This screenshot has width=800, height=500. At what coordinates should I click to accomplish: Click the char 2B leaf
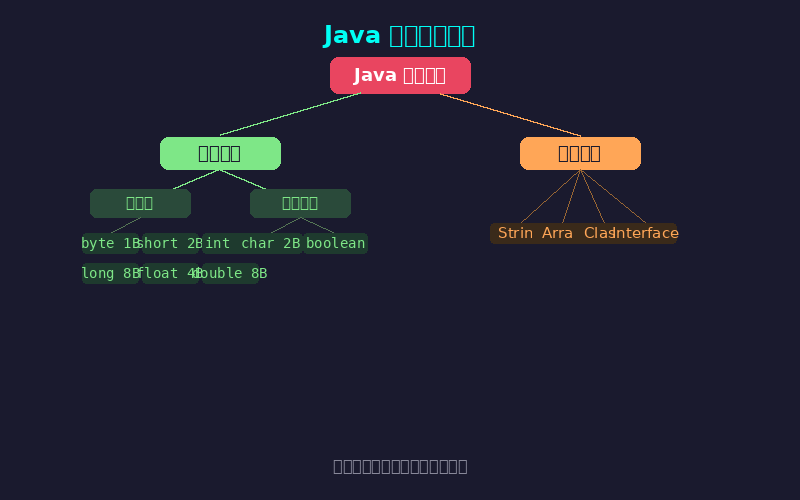coord(270,243)
